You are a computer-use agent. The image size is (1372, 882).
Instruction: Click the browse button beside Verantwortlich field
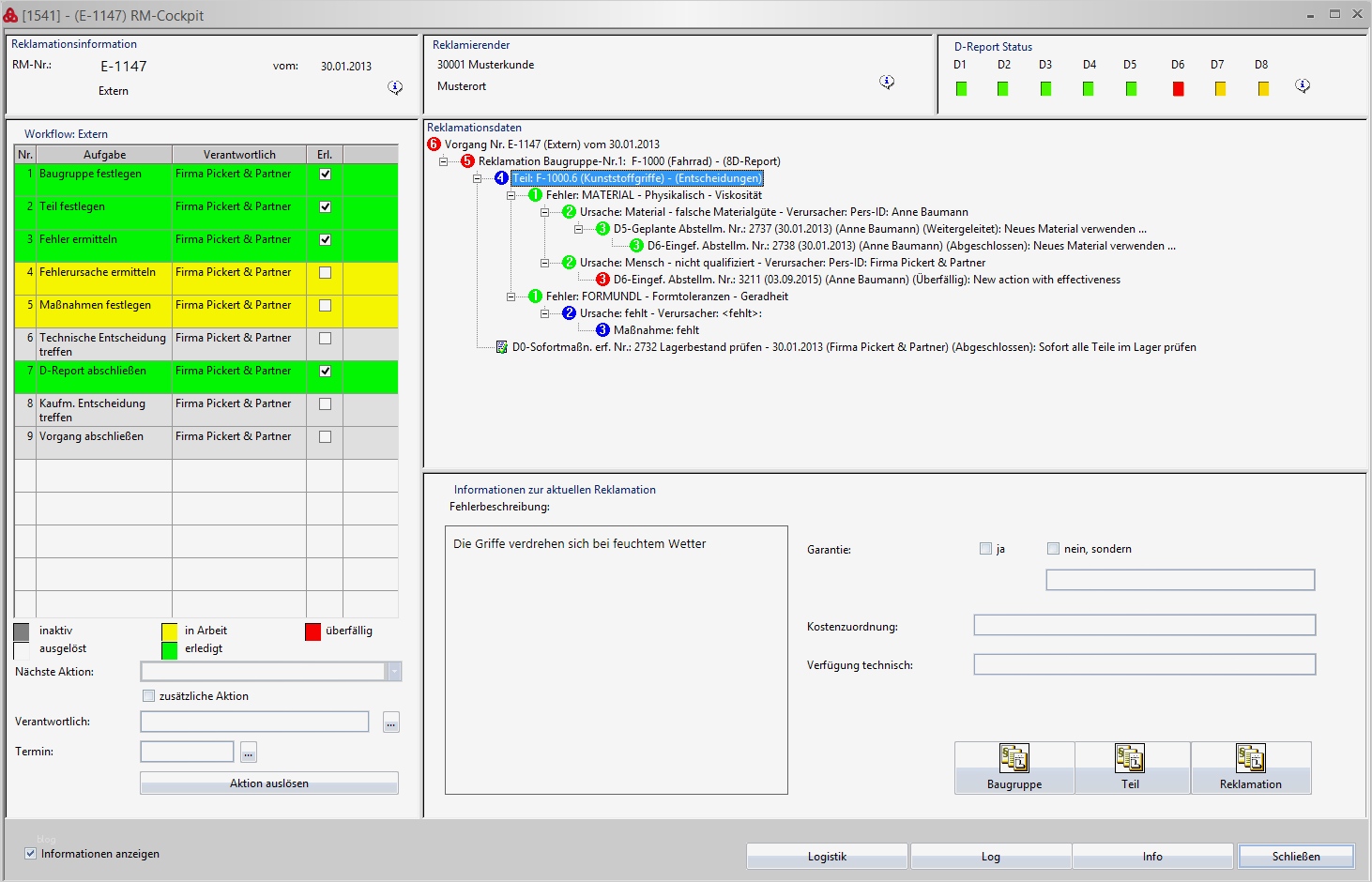point(391,722)
